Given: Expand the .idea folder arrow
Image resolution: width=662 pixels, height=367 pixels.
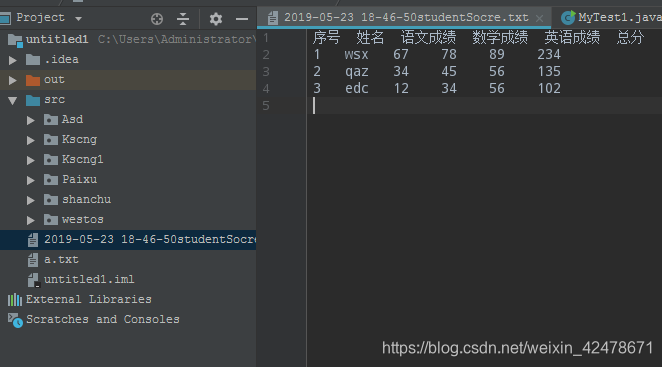Looking at the screenshot, I should 13,60.
